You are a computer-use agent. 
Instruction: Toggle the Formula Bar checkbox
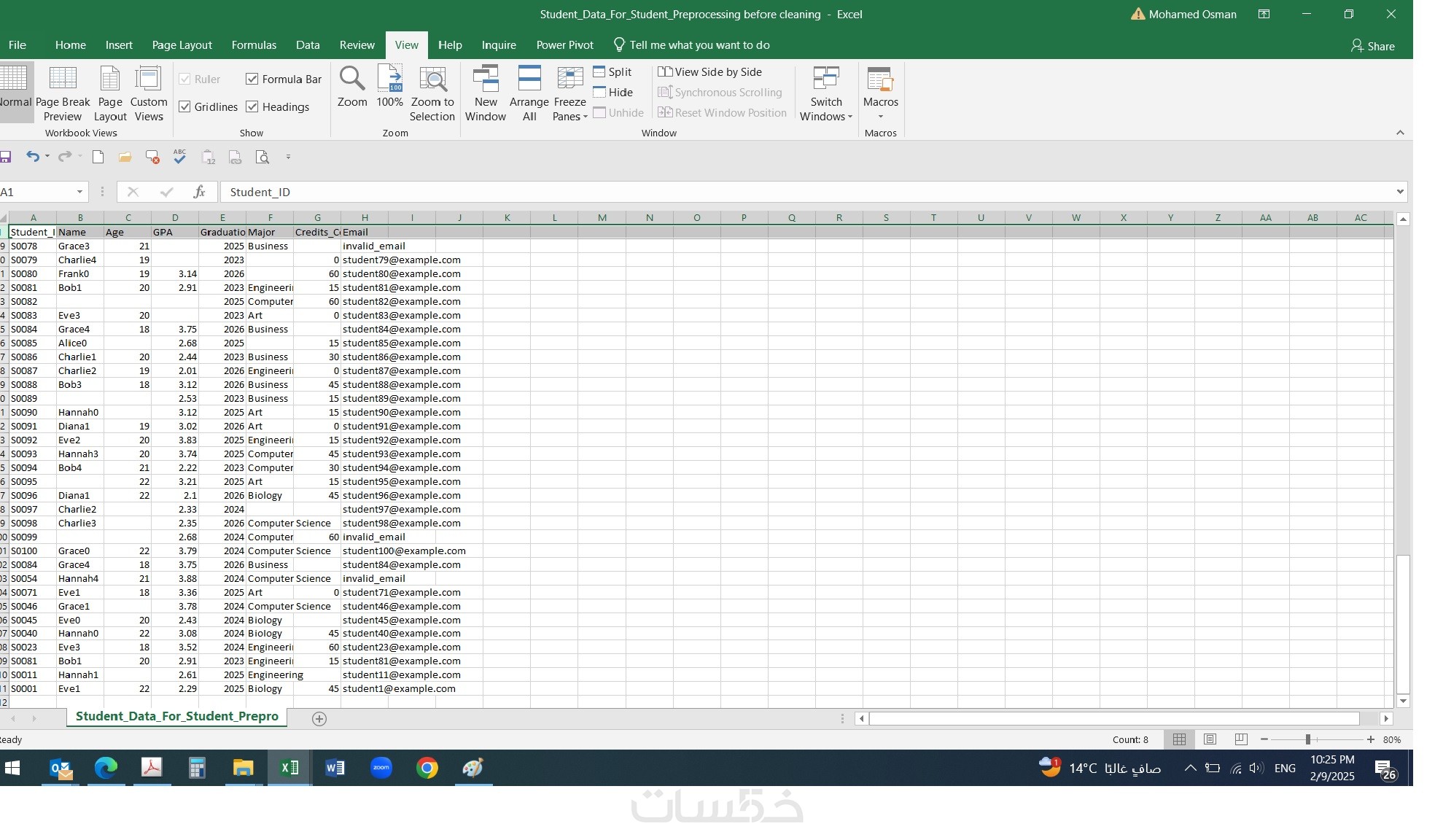(x=252, y=79)
